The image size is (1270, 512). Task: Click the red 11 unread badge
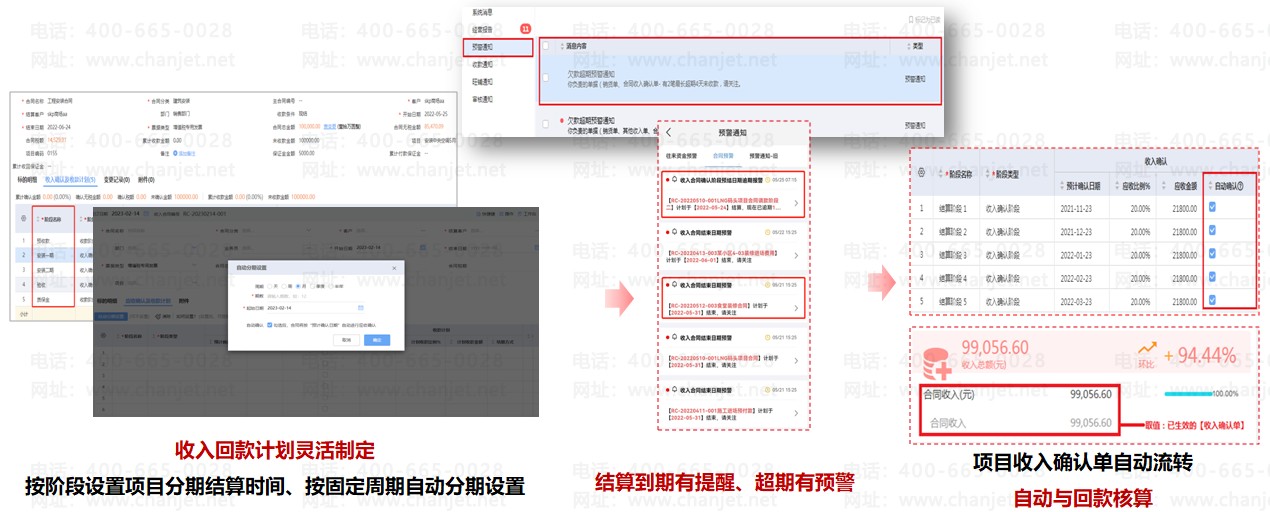pos(526,29)
